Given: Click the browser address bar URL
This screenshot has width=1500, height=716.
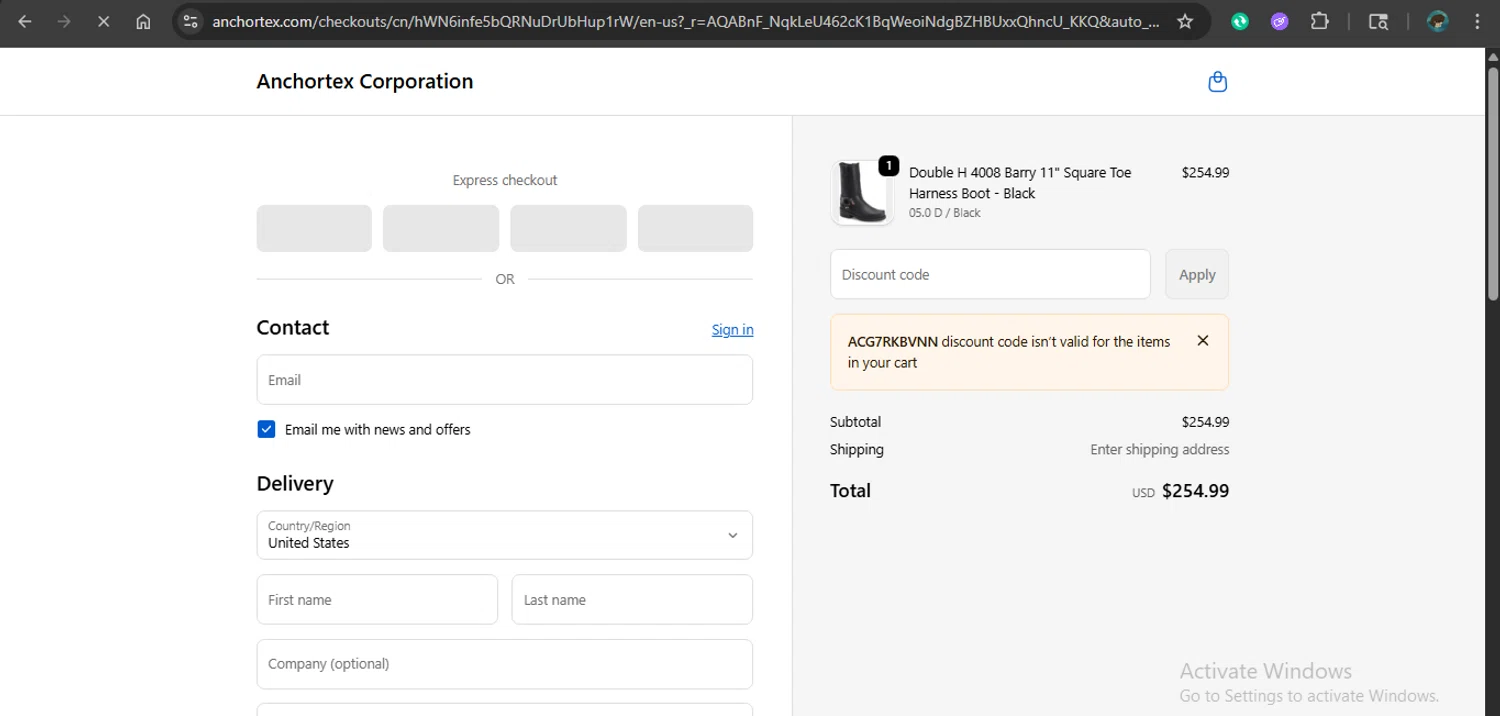Looking at the screenshot, I should 685,21.
